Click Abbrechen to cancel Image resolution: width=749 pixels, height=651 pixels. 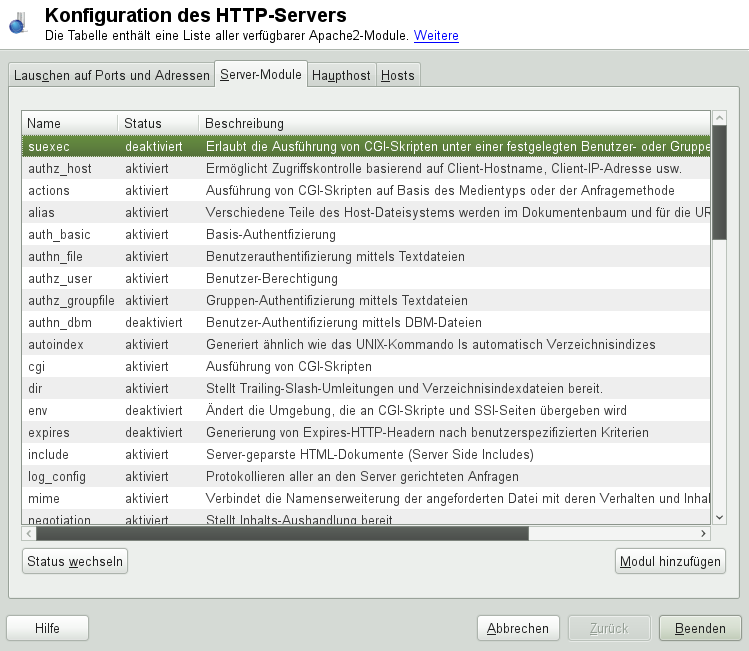click(518, 628)
